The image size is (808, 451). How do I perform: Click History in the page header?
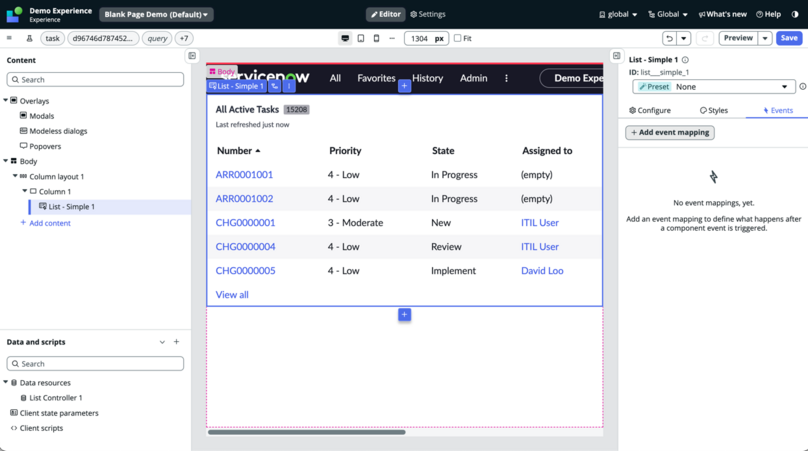(x=427, y=78)
